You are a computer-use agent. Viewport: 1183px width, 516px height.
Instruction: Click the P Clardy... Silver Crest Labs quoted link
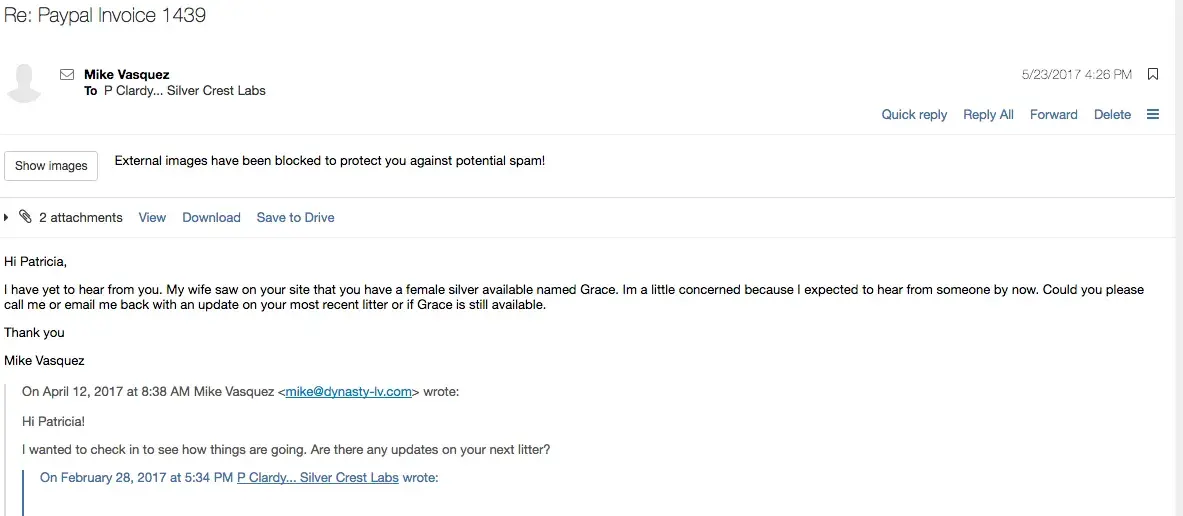click(317, 477)
